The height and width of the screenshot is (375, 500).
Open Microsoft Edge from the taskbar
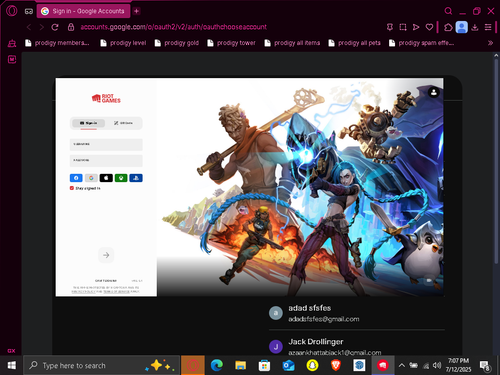217,365
